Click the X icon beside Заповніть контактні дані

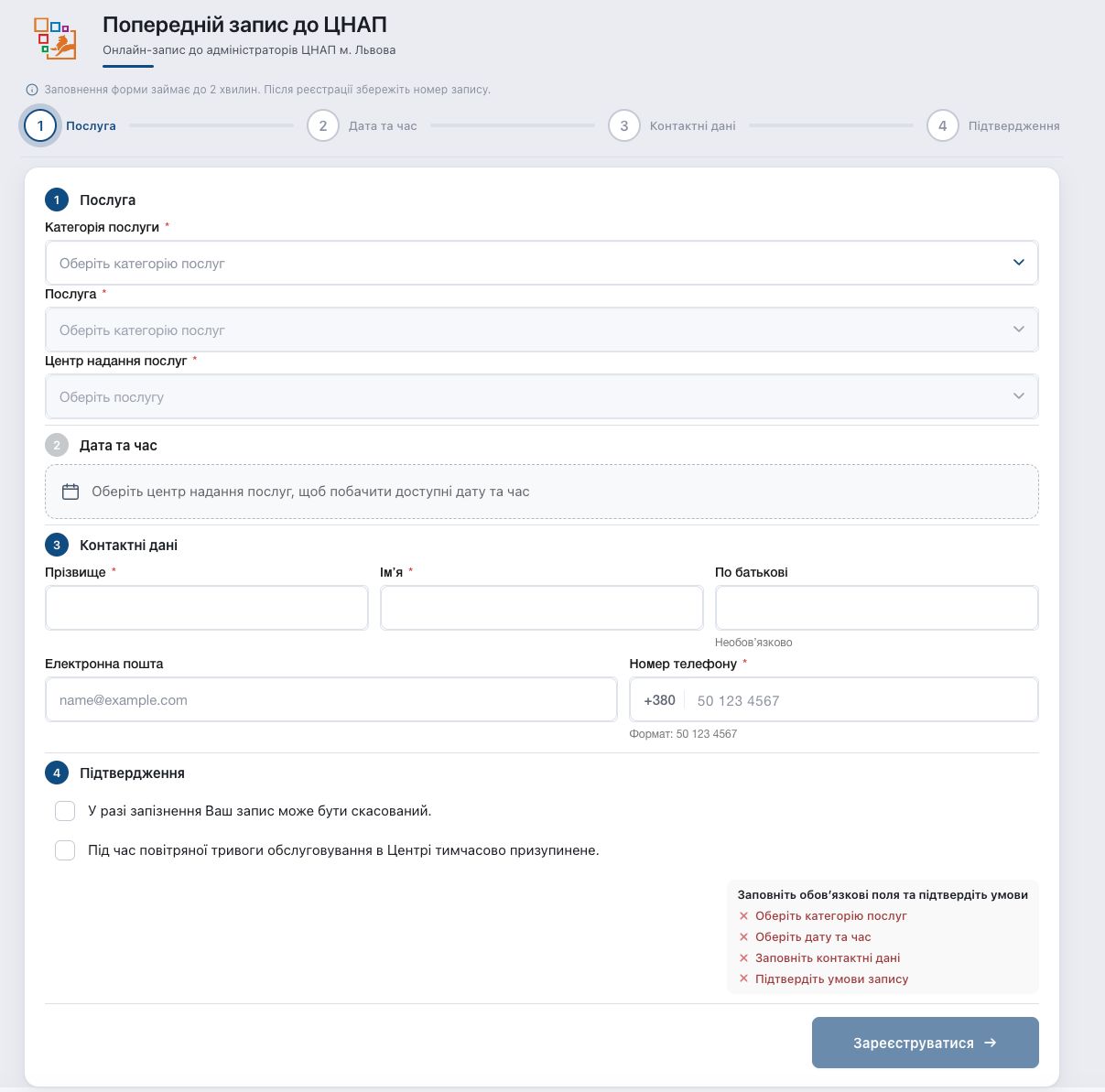pos(743,957)
